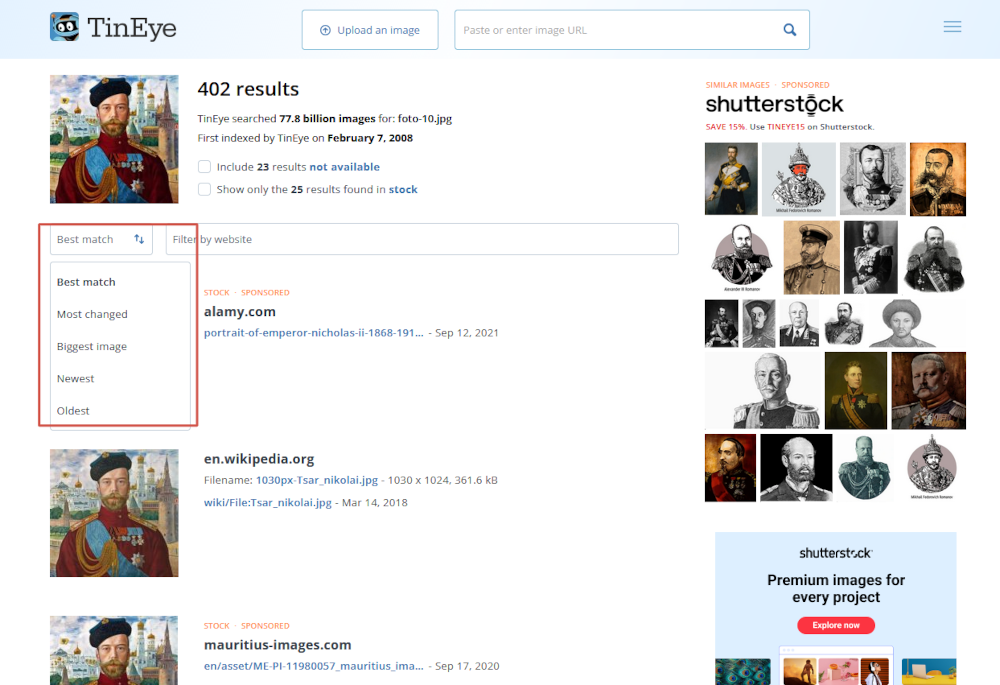This screenshot has height=685, width=1000.
Task: Click the searched query image thumbnail
Action: click(x=114, y=139)
